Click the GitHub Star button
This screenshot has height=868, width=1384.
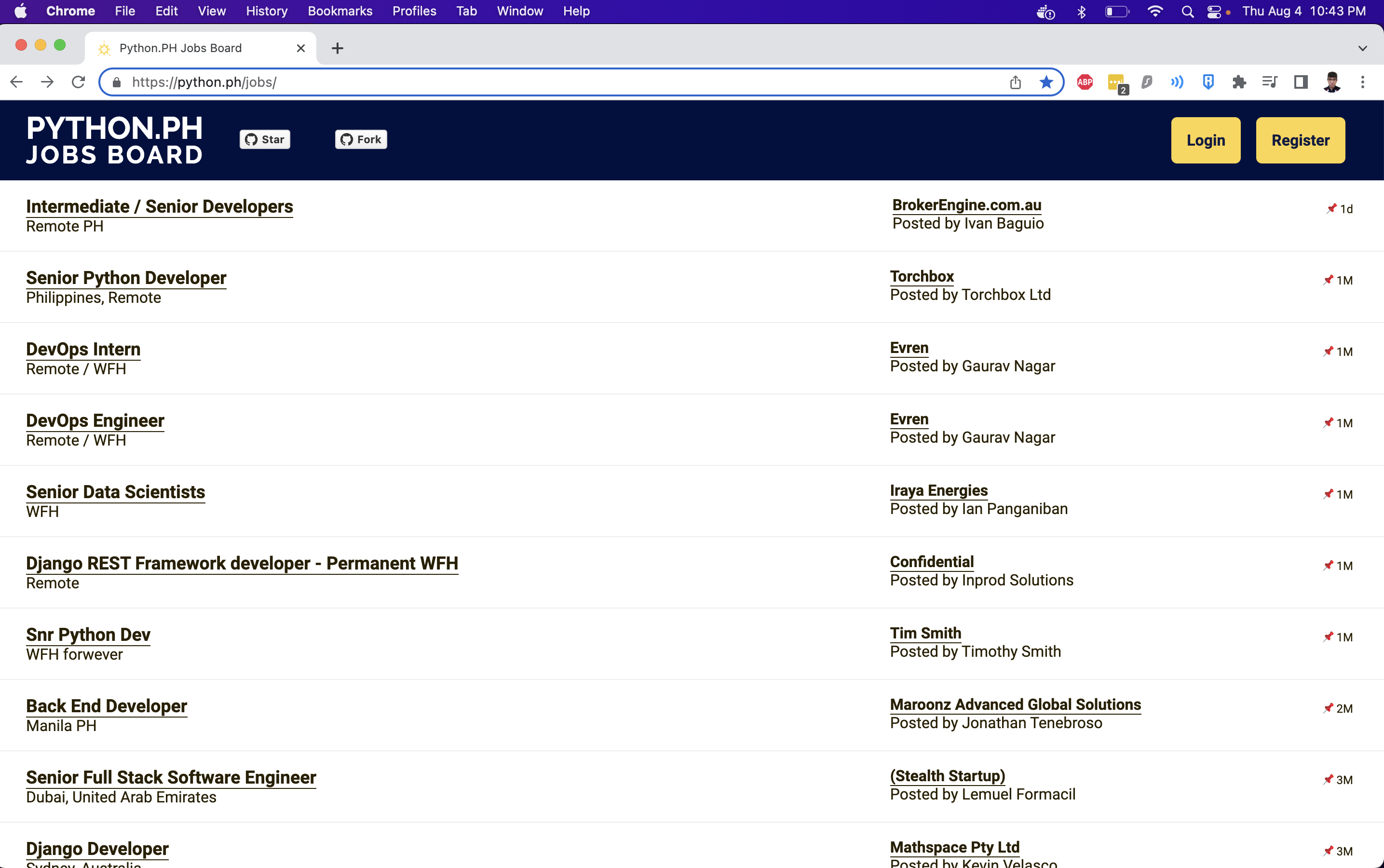[265, 139]
